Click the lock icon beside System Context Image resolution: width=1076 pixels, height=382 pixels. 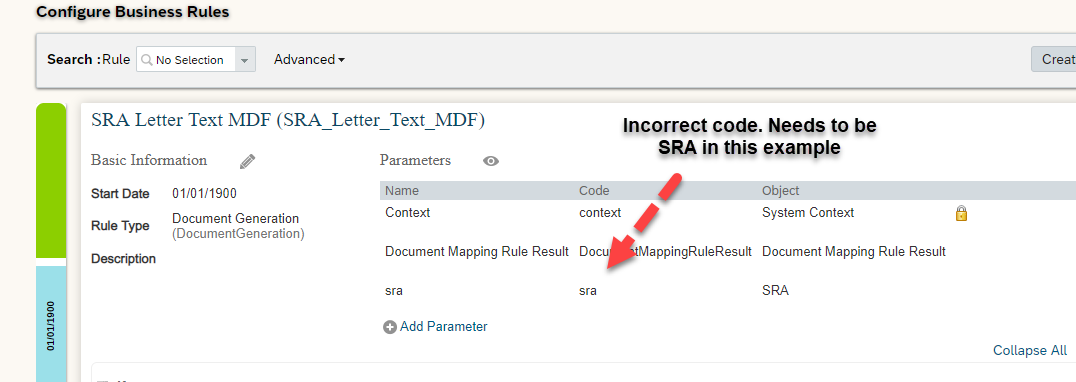pos(961,213)
